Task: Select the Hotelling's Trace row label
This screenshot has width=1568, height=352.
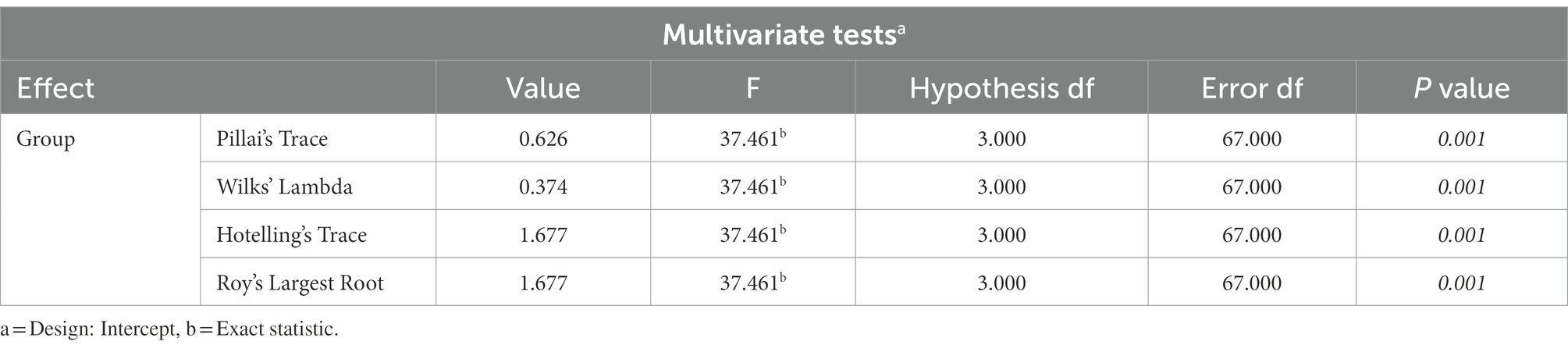Action: pyautogui.click(x=292, y=235)
